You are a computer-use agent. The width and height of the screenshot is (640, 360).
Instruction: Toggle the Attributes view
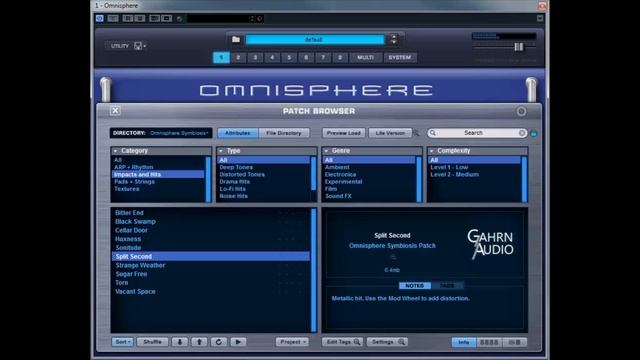pyautogui.click(x=238, y=133)
